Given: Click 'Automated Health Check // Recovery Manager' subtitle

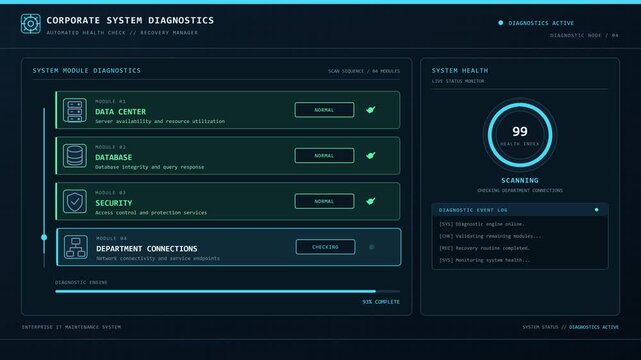Looking at the screenshot, I should 122,33.
